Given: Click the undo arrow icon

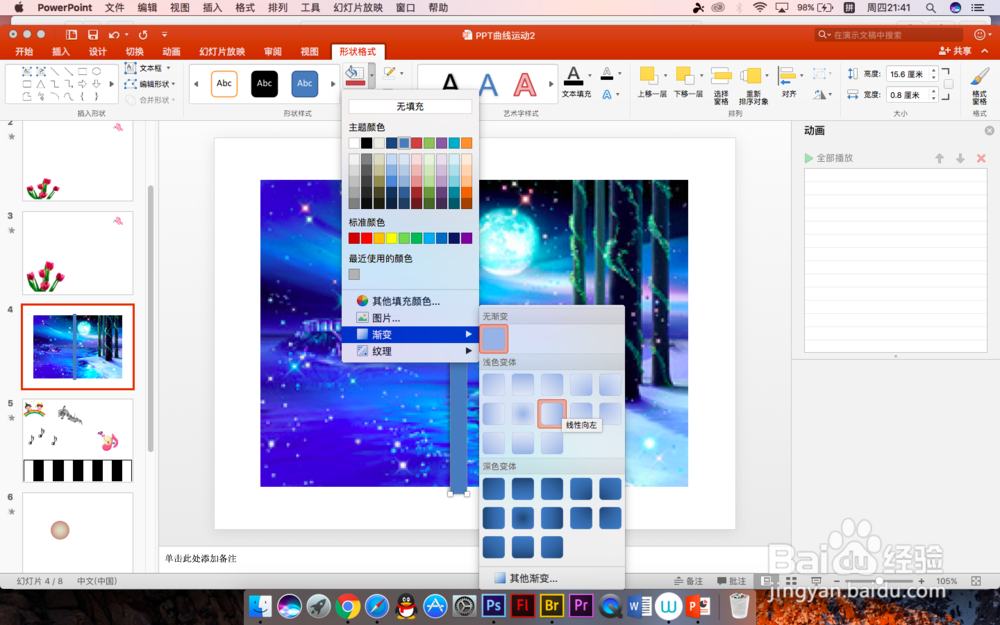Looking at the screenshot, I should point(114,34).
